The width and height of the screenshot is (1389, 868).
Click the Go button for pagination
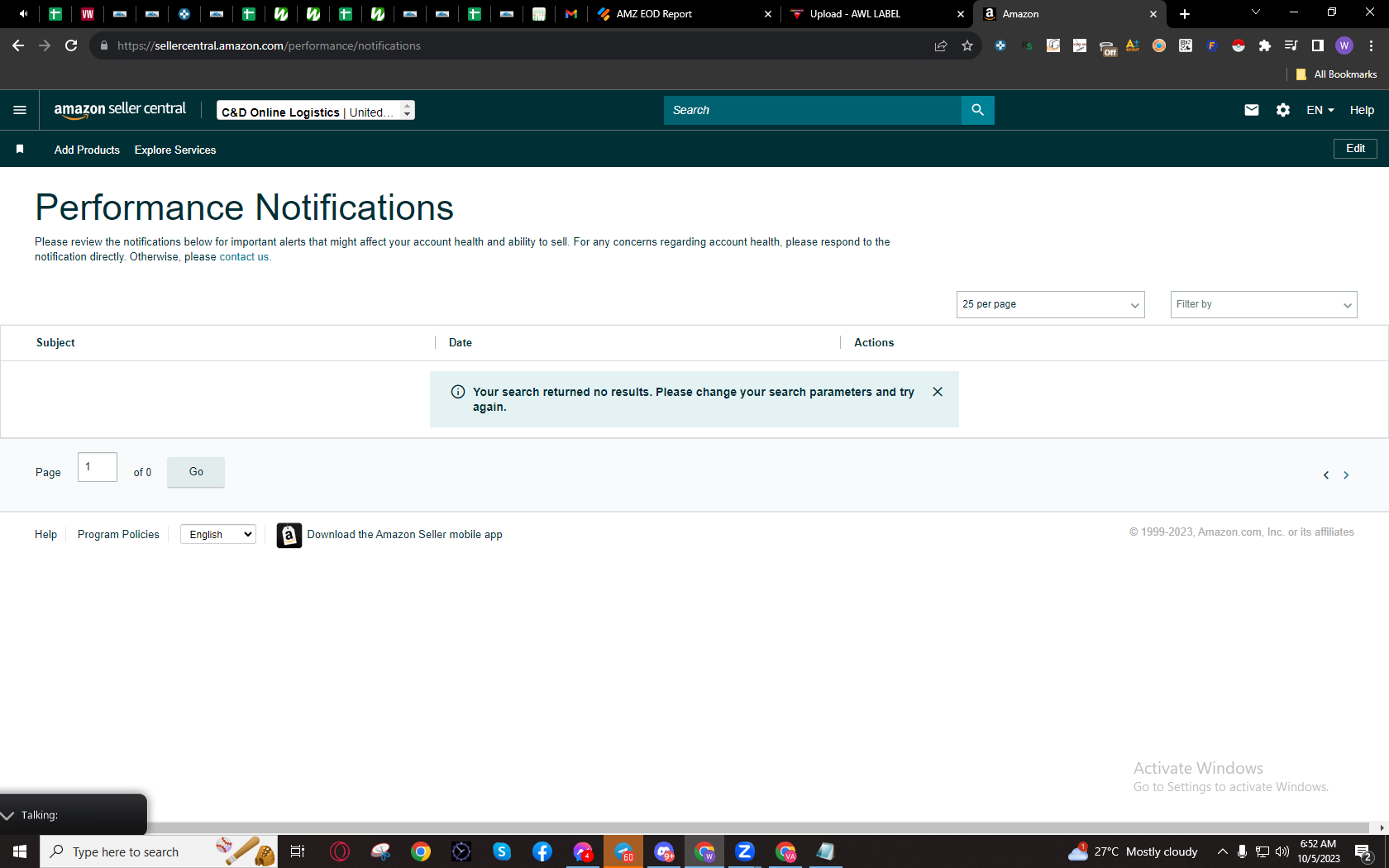point(196,472)
